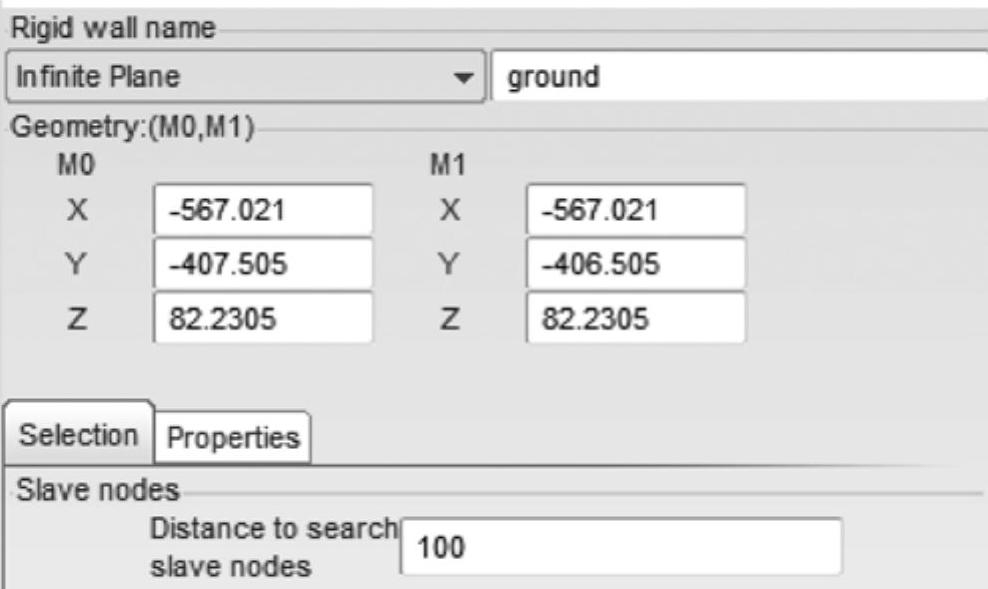Click the M1 Z coordinate field
Image resolution: width=988 pixels, height=589 pixels.
[635, 319]
